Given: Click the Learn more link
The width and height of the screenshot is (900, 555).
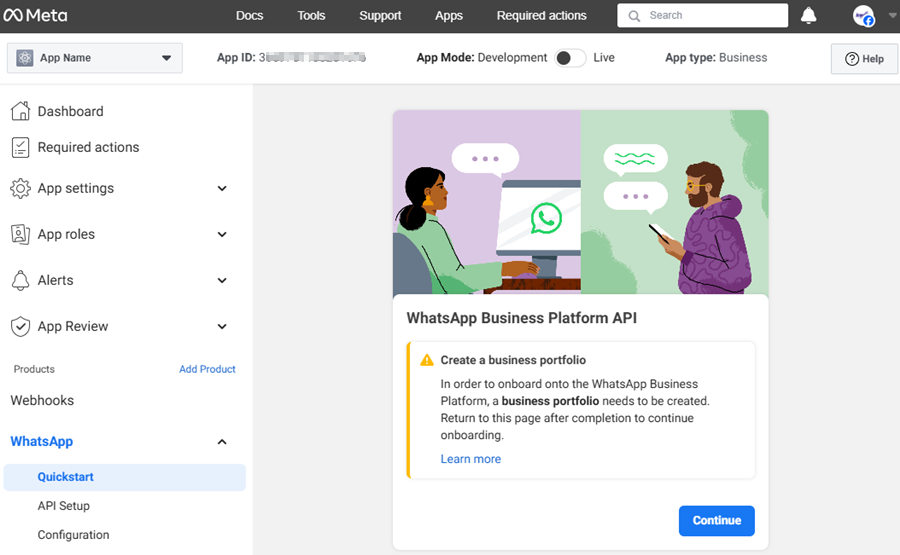Looking at the screenshot, I should click(x=471, y=459).
